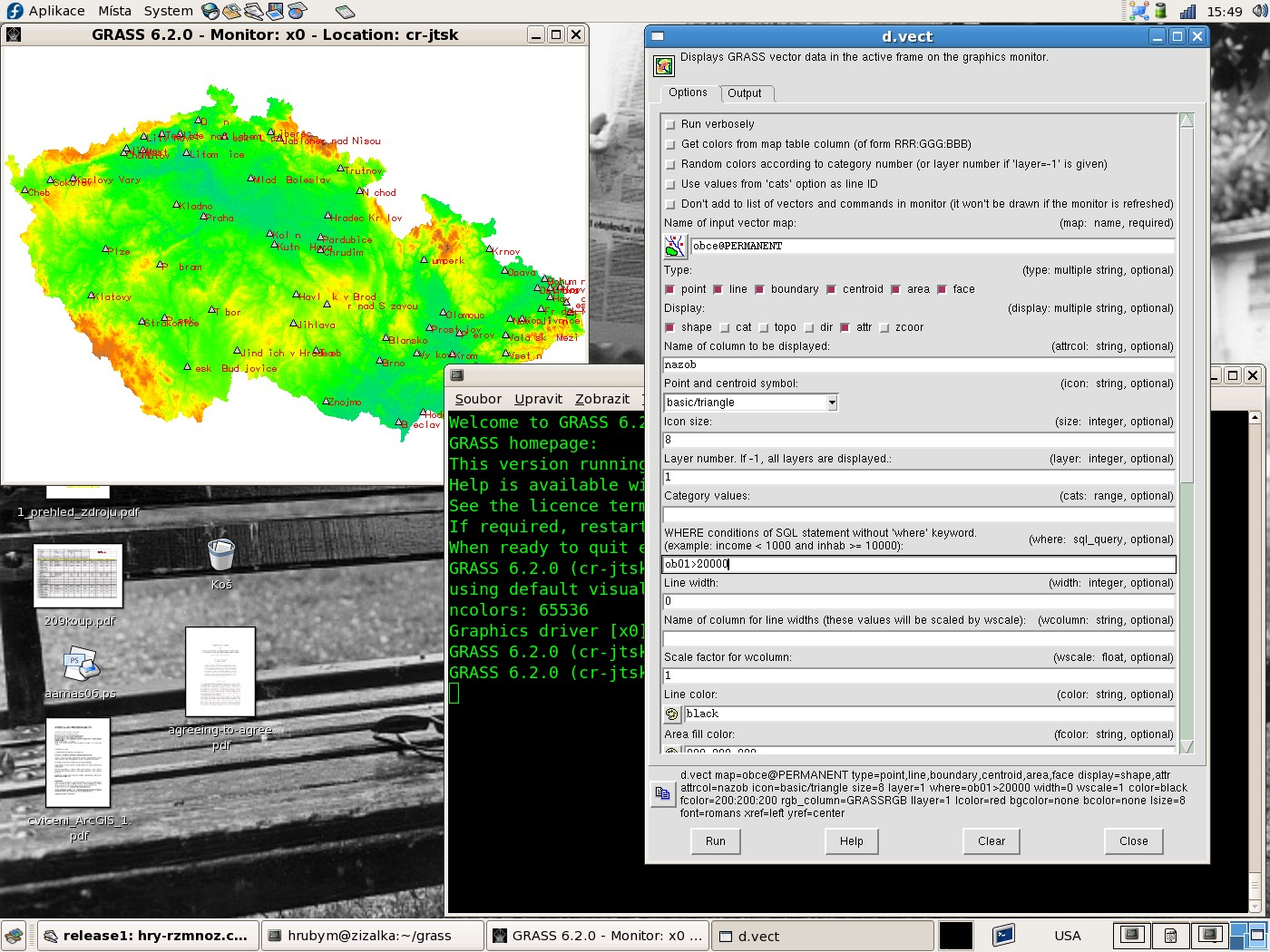Launch the presentation icon in top panel
The image size is (1270, 952).
275,11
